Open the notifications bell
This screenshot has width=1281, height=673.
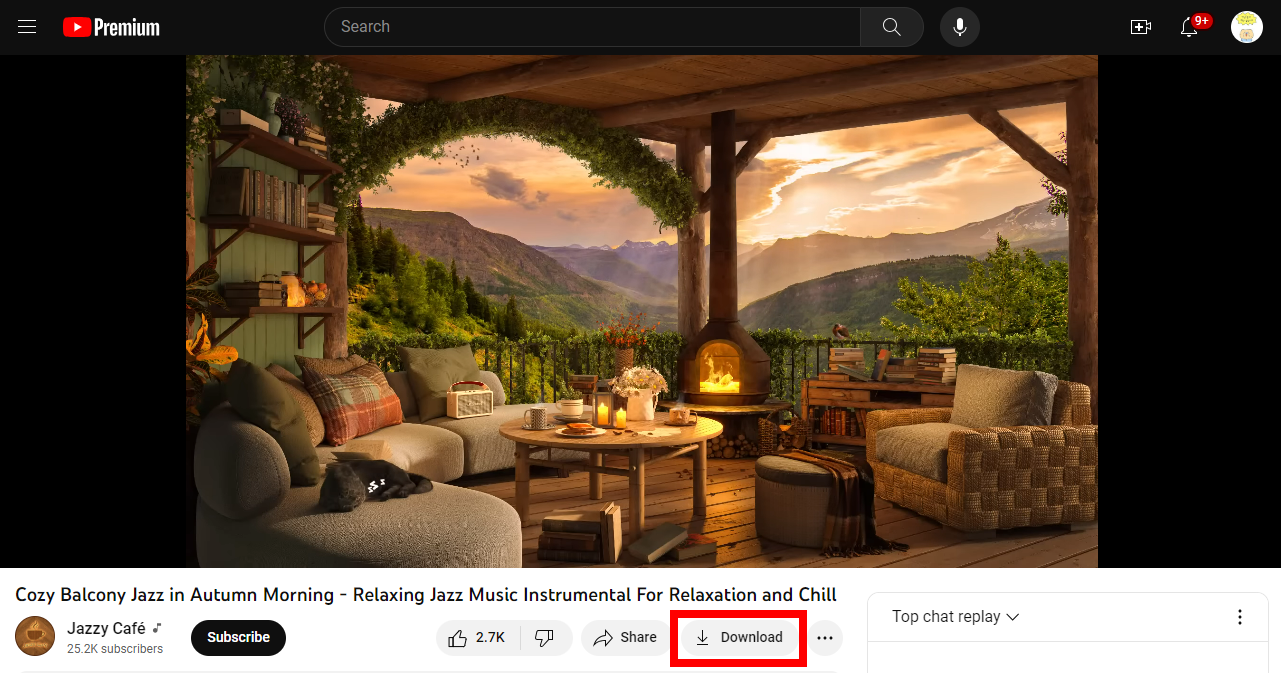tap(1190, 27)
